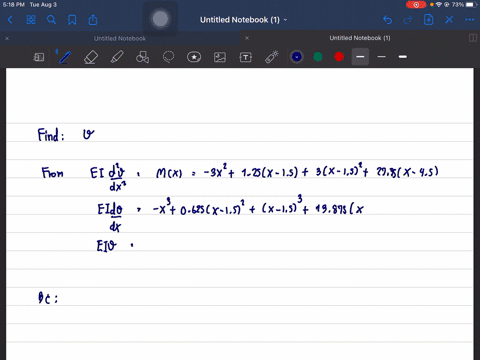This screenshot has width=480, height=360.
Task: Toggle the read-only mode icon
Action: [39, 57]
